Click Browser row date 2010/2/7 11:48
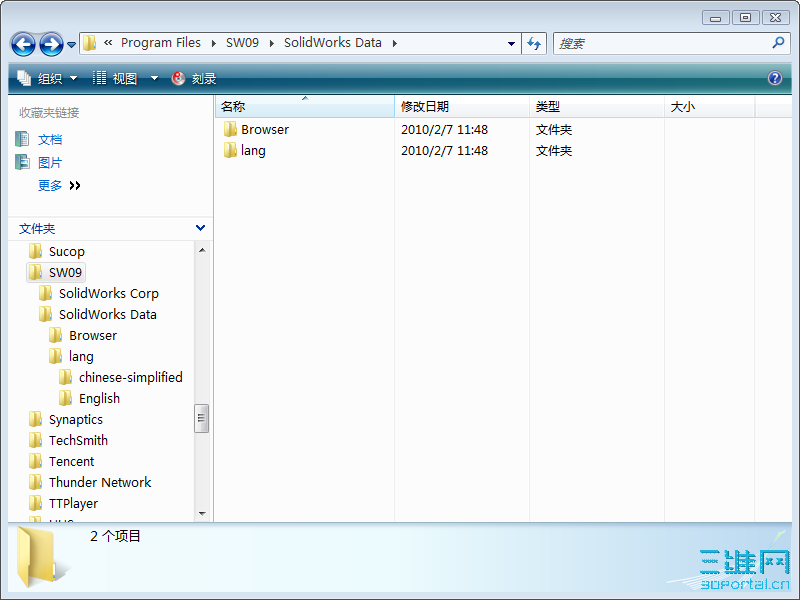 pyautogui.click(x=444, y=130)
